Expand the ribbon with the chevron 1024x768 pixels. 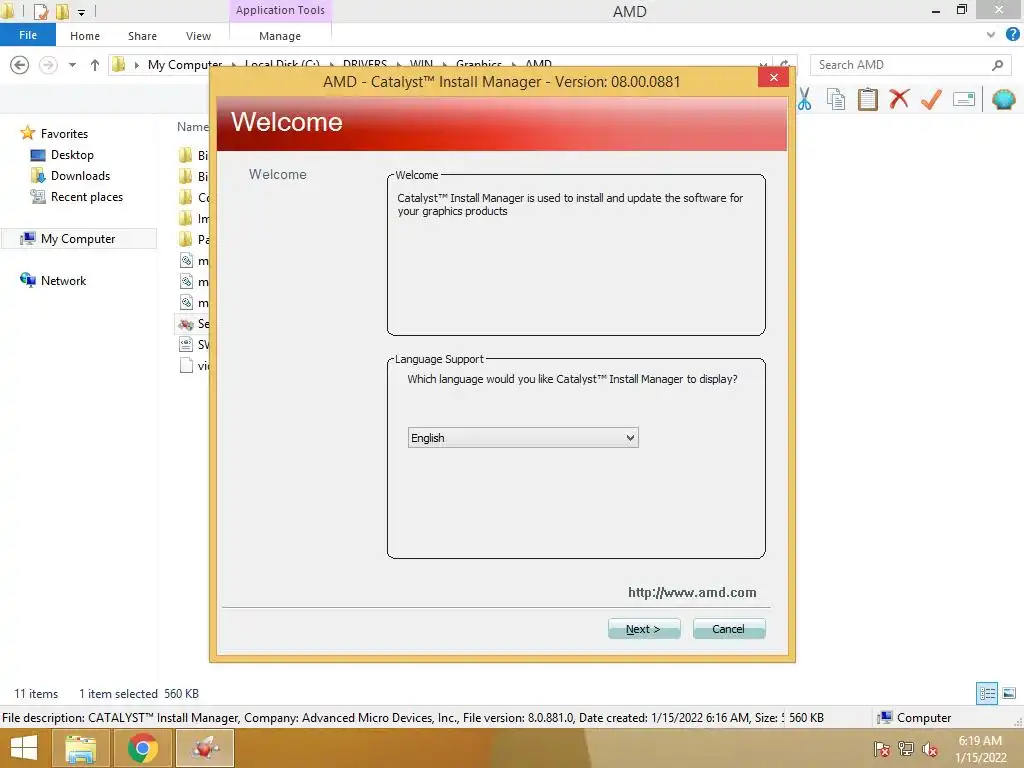(x=991, y=35)
